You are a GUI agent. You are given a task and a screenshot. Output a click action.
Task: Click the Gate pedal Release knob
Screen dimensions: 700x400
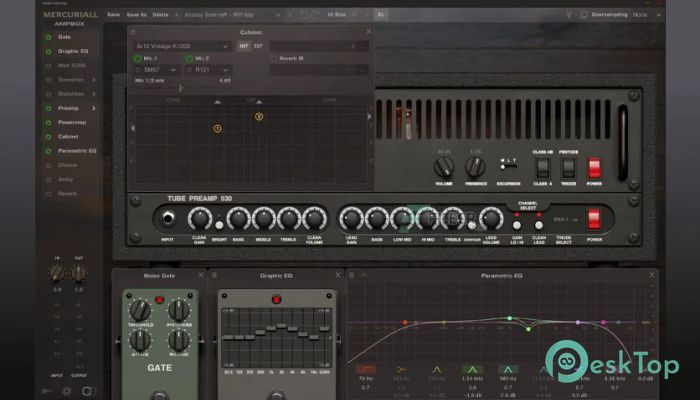[x=179, y=340]
